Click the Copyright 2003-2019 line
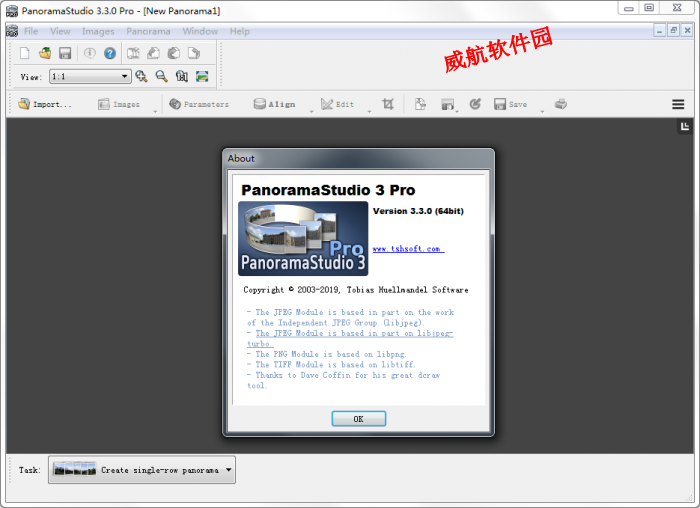 (356, 290)
